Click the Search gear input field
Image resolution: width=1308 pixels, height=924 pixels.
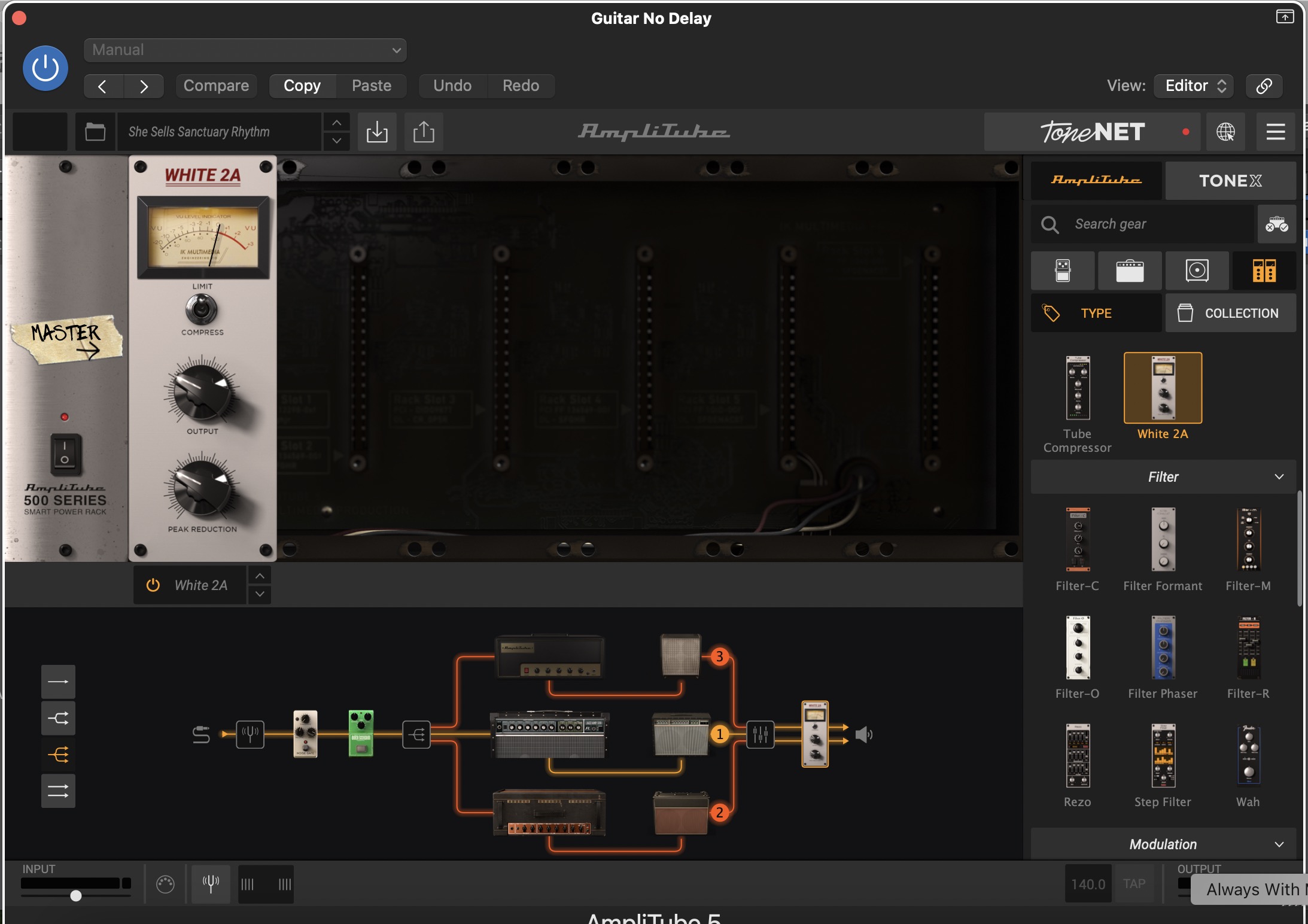pos(1143,224)
